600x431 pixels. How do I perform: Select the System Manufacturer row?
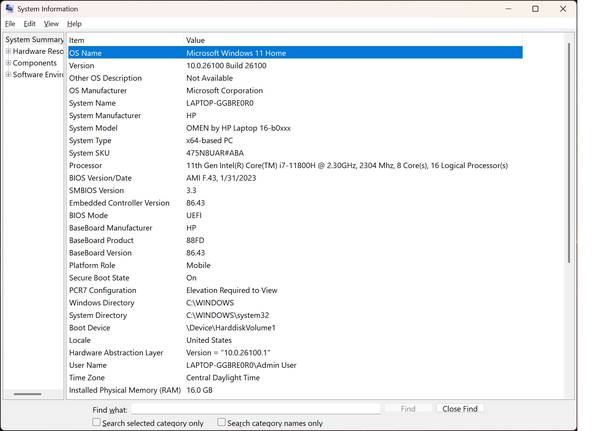[295, 115]
